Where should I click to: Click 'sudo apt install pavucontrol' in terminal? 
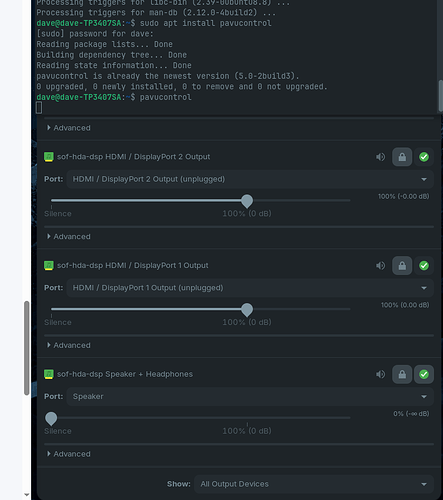pyautogui.click(x=205, y=23)
